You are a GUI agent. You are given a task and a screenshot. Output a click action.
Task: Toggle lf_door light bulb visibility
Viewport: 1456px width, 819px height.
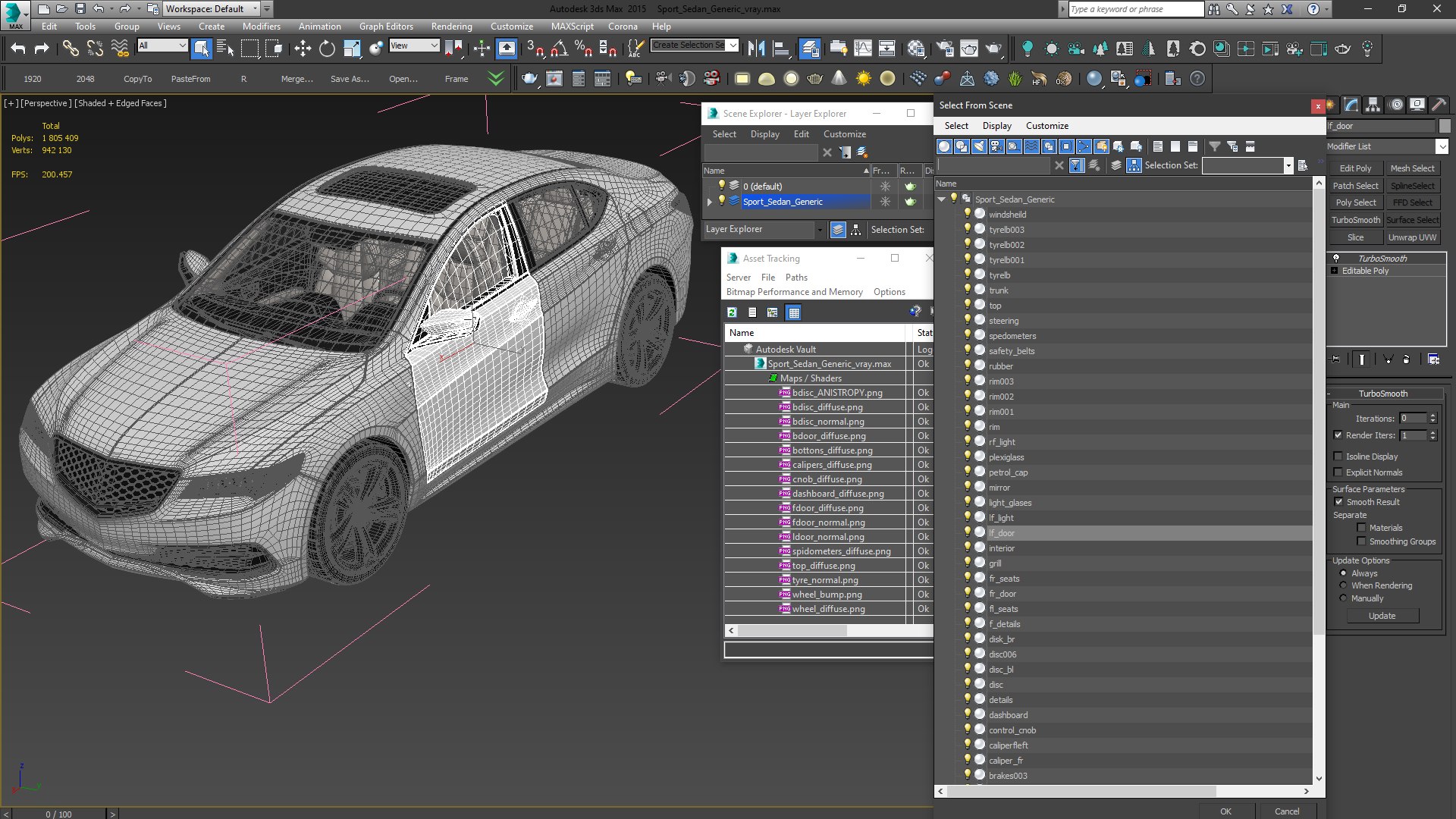click(968, 532)
